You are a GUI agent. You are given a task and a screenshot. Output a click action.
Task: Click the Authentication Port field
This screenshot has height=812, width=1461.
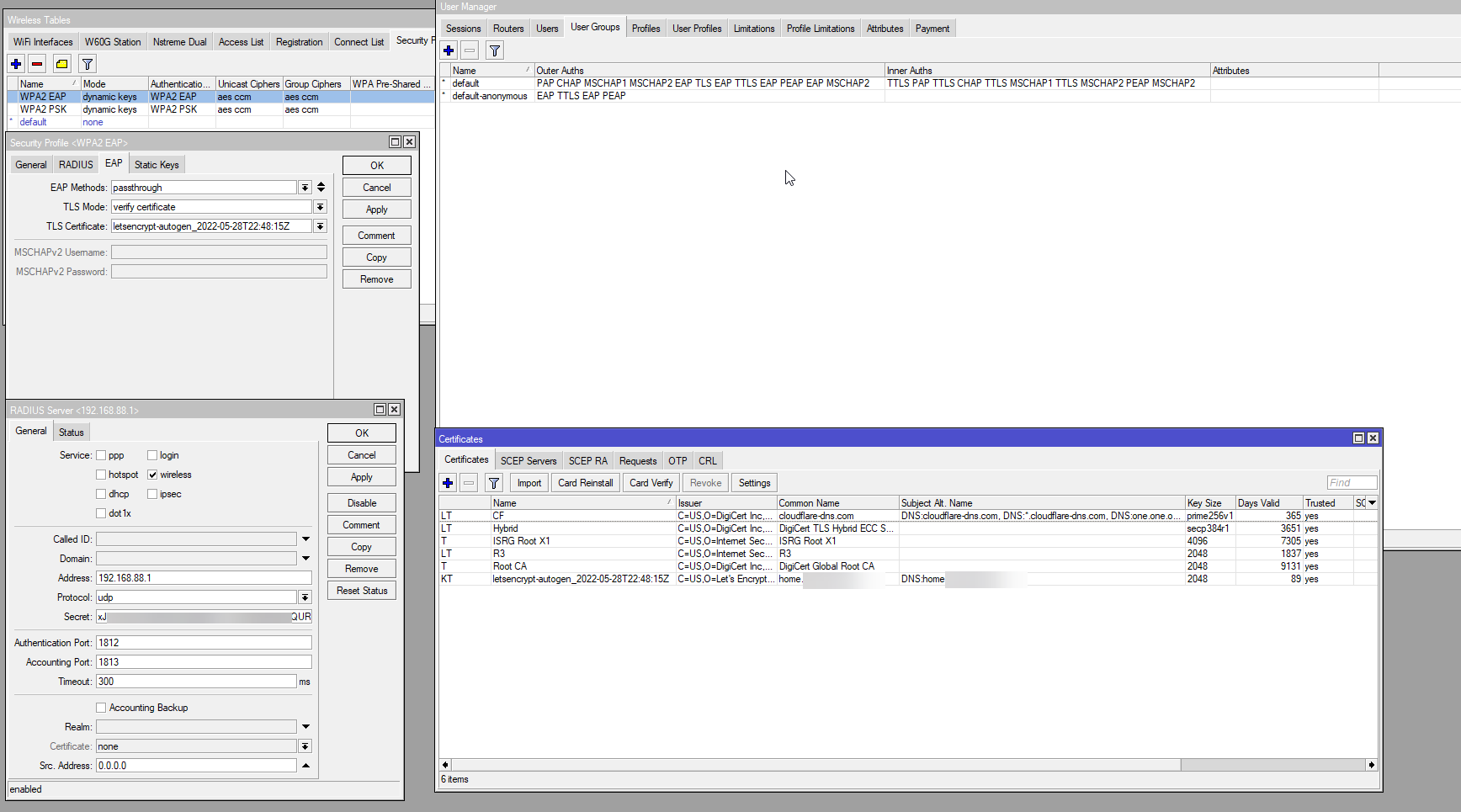204,643
